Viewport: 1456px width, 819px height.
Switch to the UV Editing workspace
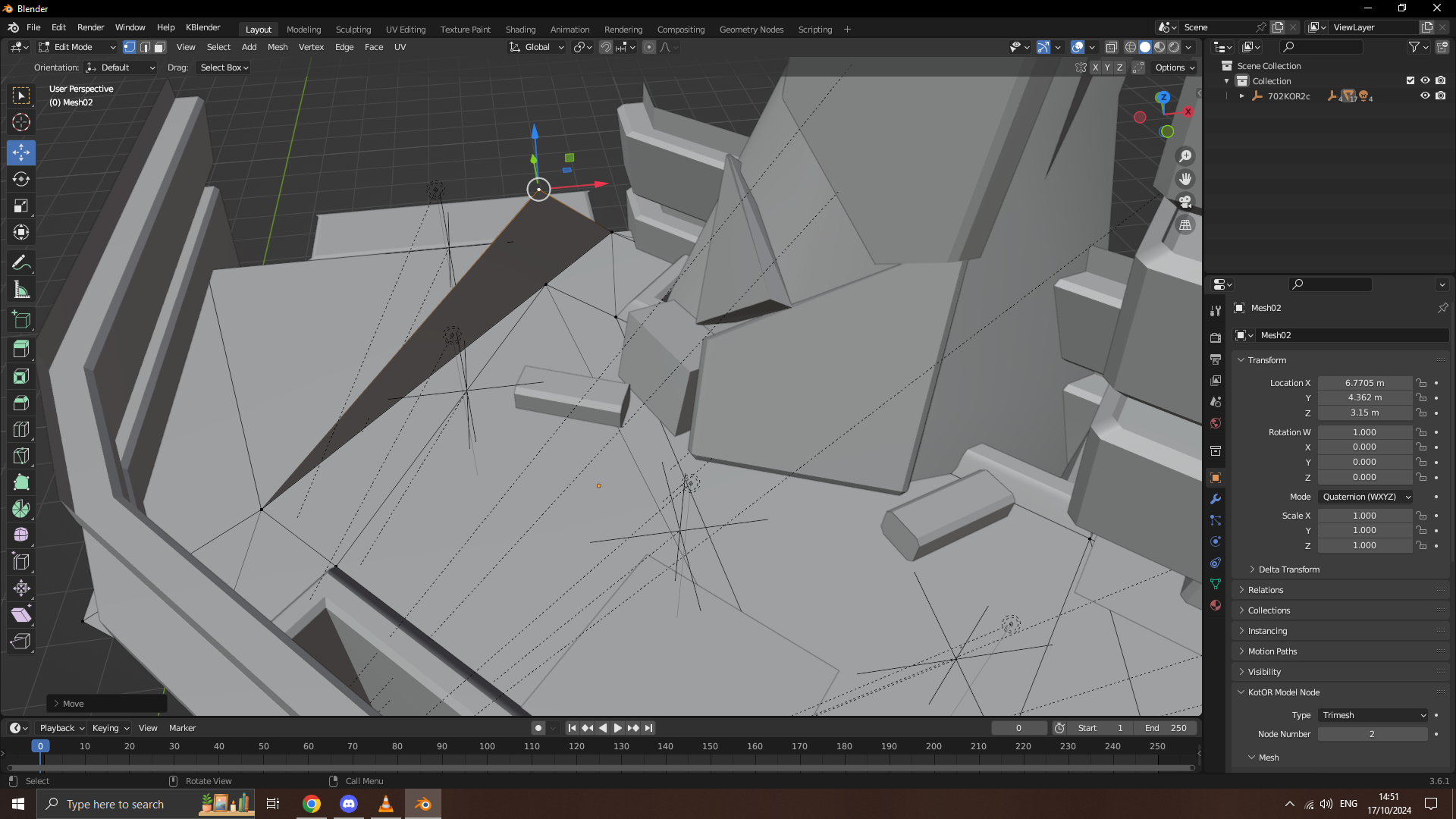[406, 30]
